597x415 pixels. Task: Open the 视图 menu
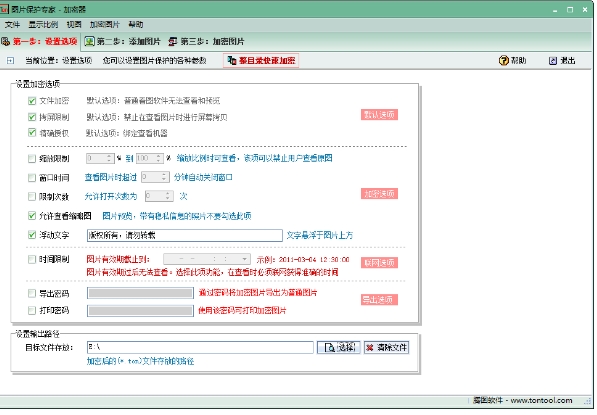click(74, 25)
